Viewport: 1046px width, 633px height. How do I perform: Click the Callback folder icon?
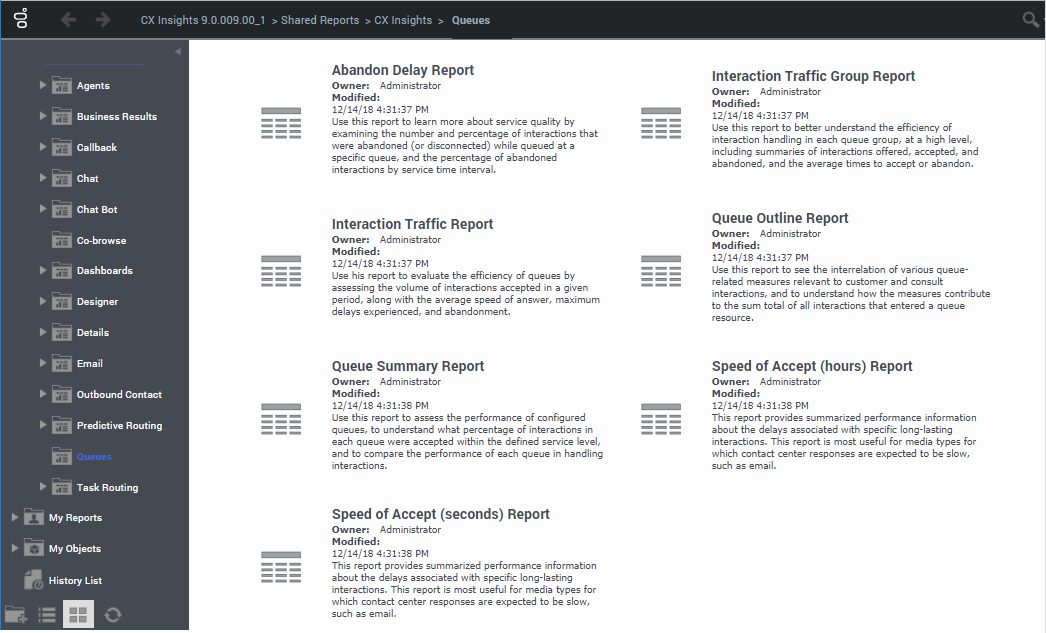pos(61,147)
